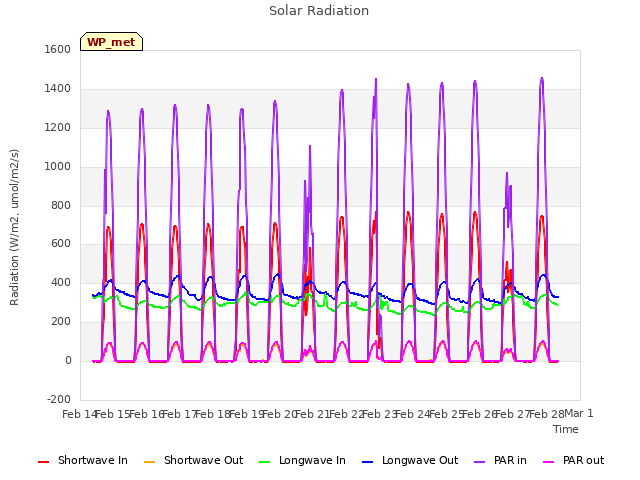Screen dimensions: 640x480
Task: Click the 1400 y-axis tick label
Action: click(x=58, y=89)
